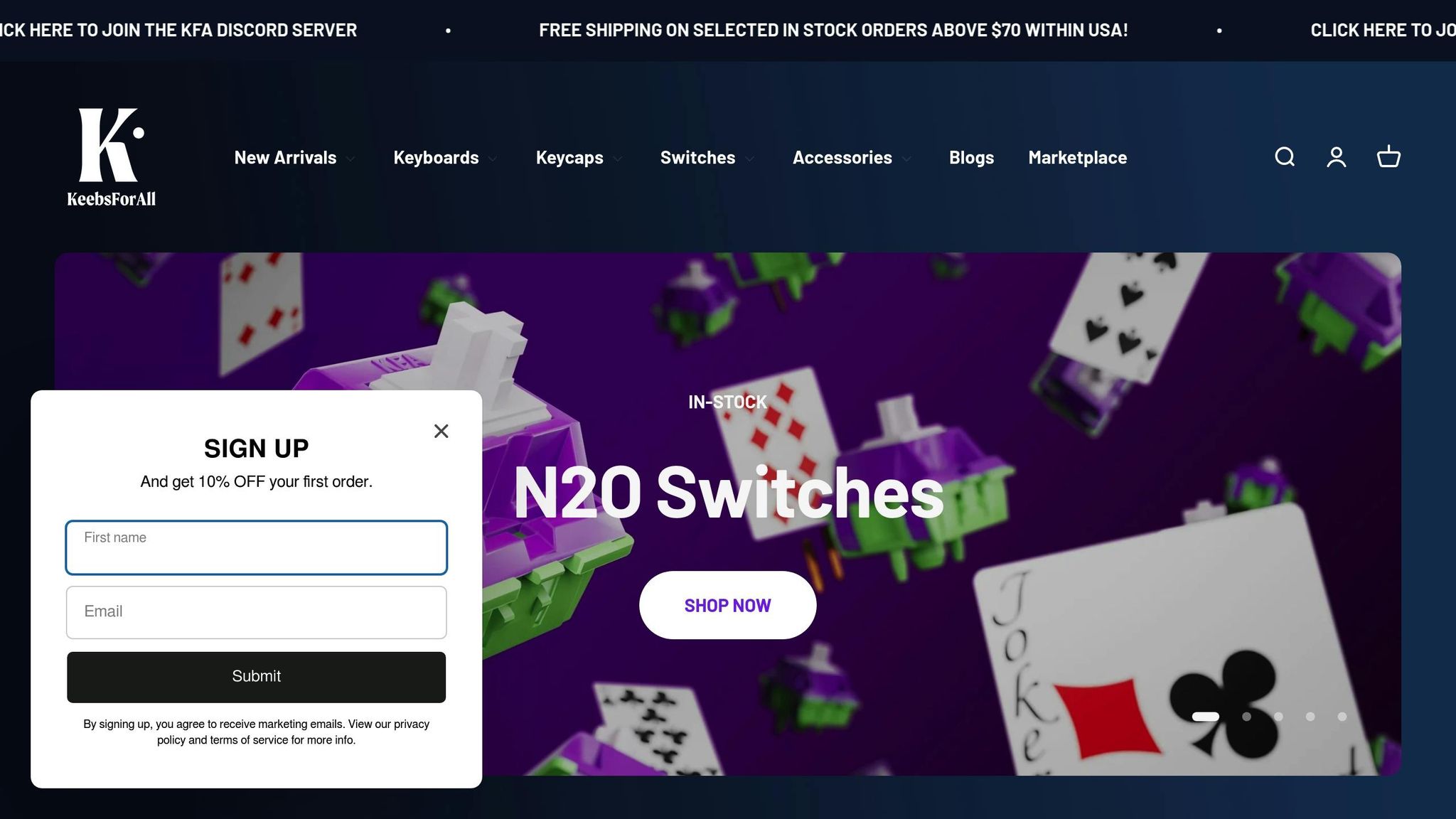This screenshot has width=1456, height=819.
Task: Expand the Keycaps menu
Action: click(x=579, y=158)
